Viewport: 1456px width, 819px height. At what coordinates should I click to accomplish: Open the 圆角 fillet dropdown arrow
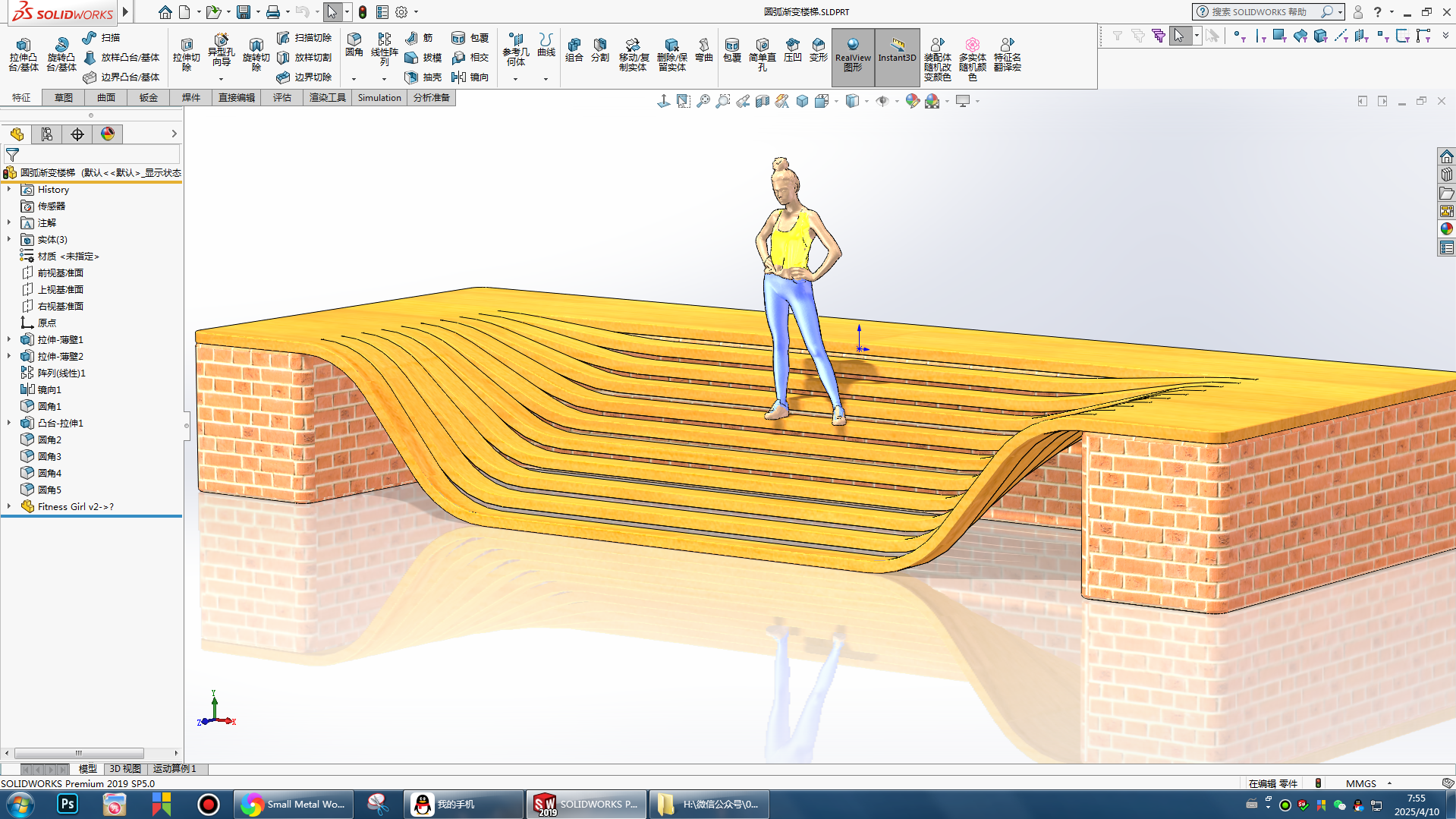click(354, 79)
